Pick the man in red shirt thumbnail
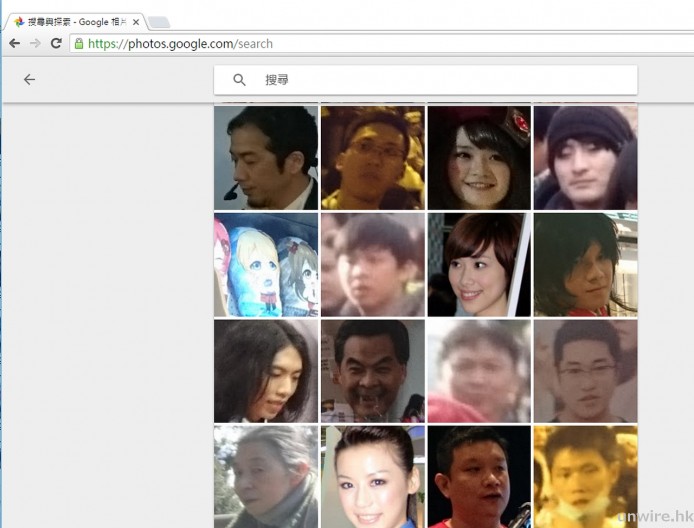 [478, 476]
